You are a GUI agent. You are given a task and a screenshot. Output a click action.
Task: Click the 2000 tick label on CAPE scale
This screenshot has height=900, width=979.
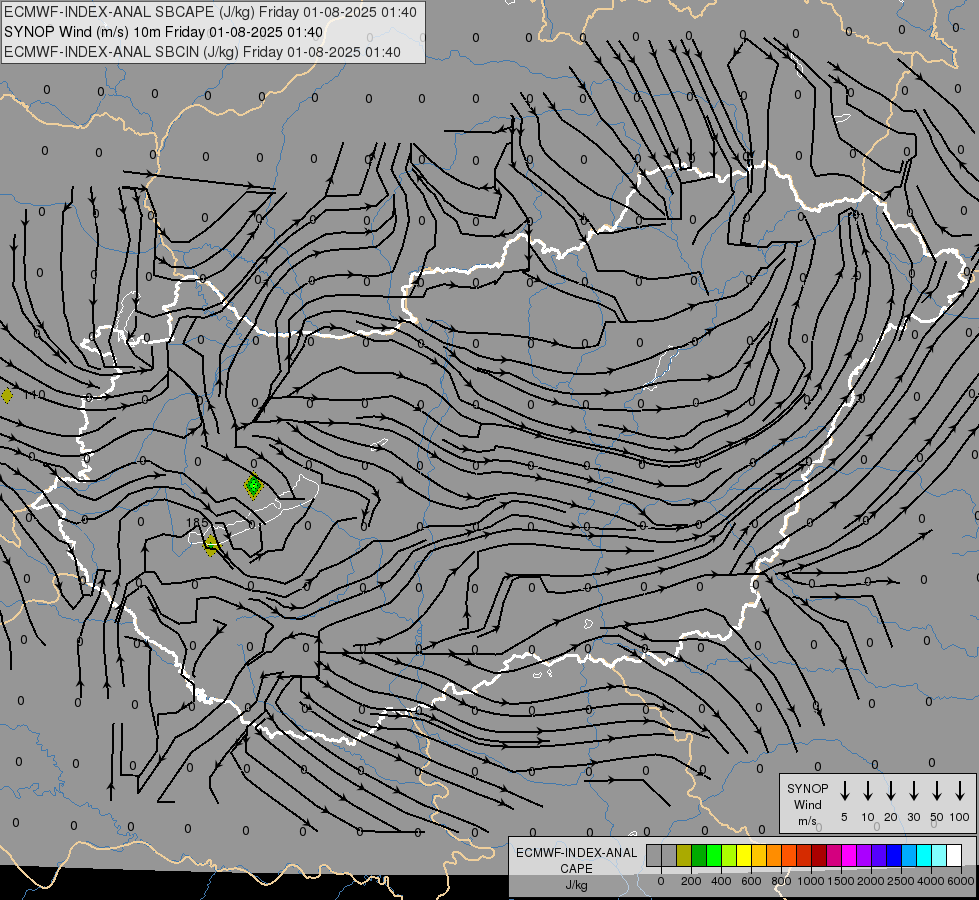[870, 881]
